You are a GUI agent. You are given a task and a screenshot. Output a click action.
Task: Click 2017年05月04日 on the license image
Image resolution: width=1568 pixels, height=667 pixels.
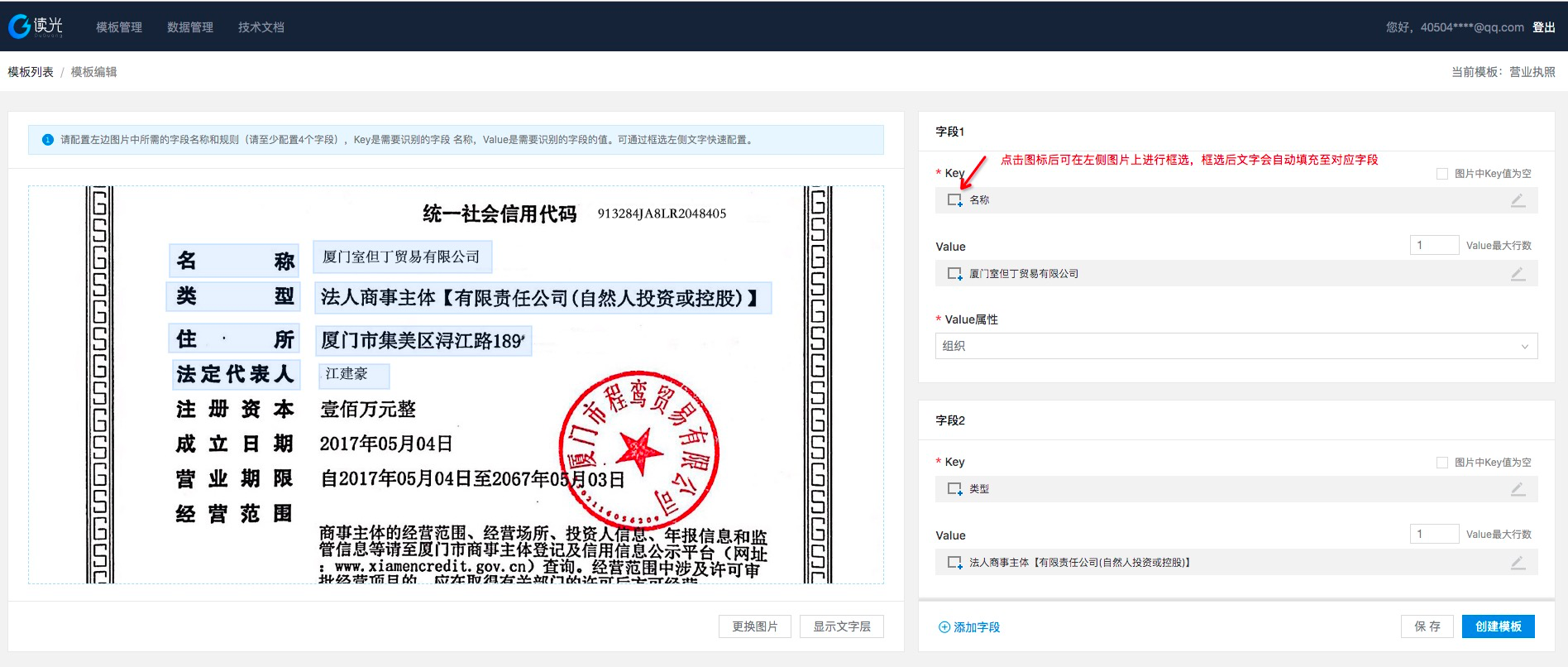(386, 444)
